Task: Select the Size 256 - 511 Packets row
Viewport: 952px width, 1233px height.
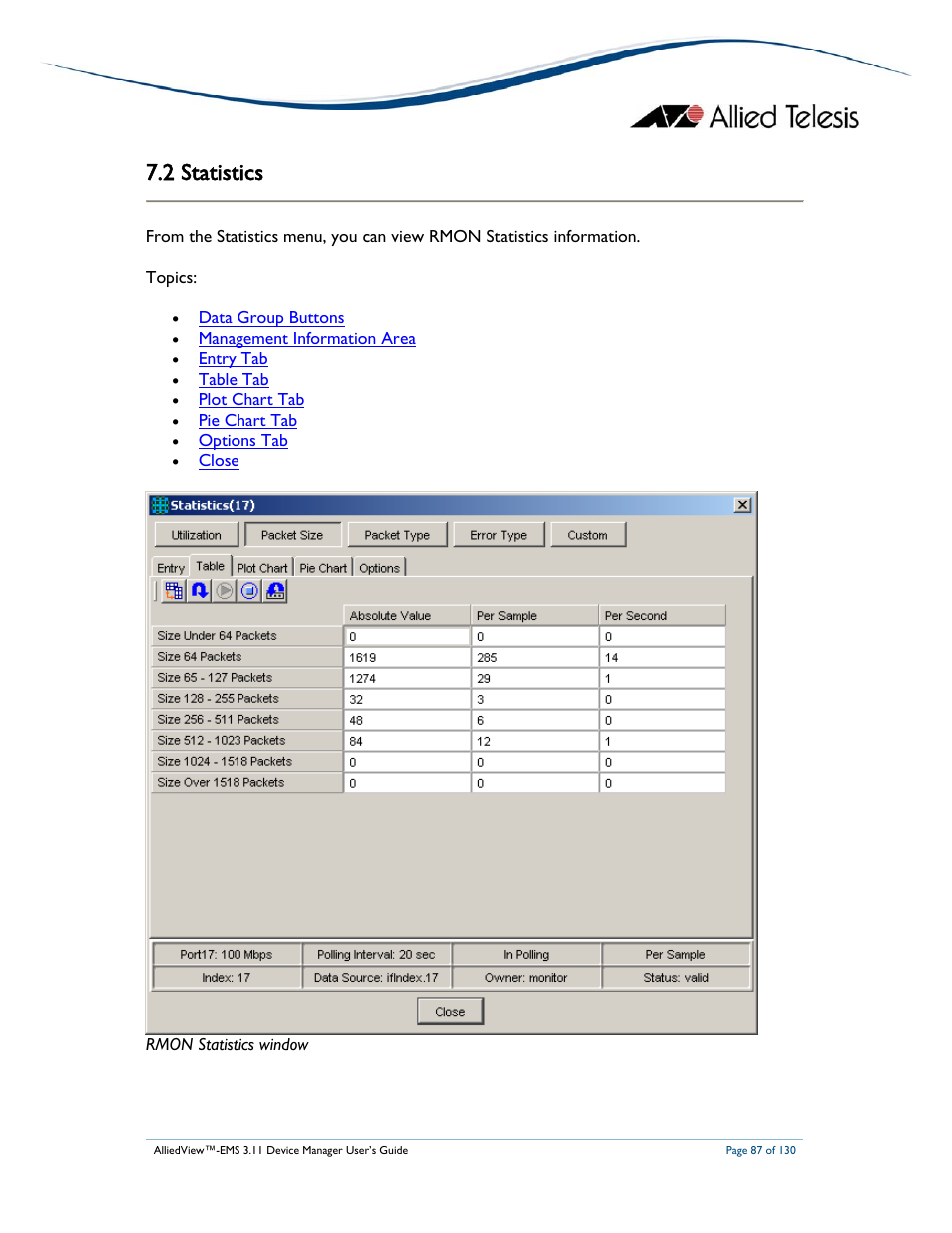Action: point(246,720)
